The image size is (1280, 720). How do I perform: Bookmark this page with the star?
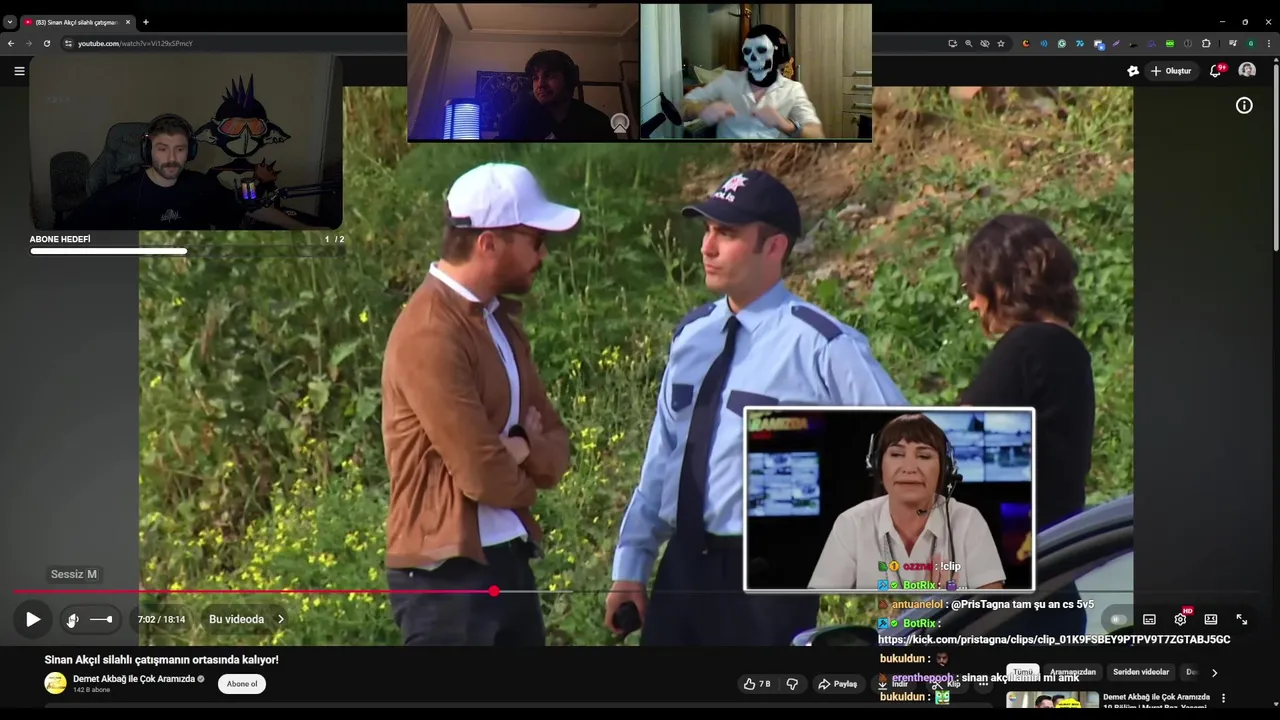click(x=1001, y=43)
